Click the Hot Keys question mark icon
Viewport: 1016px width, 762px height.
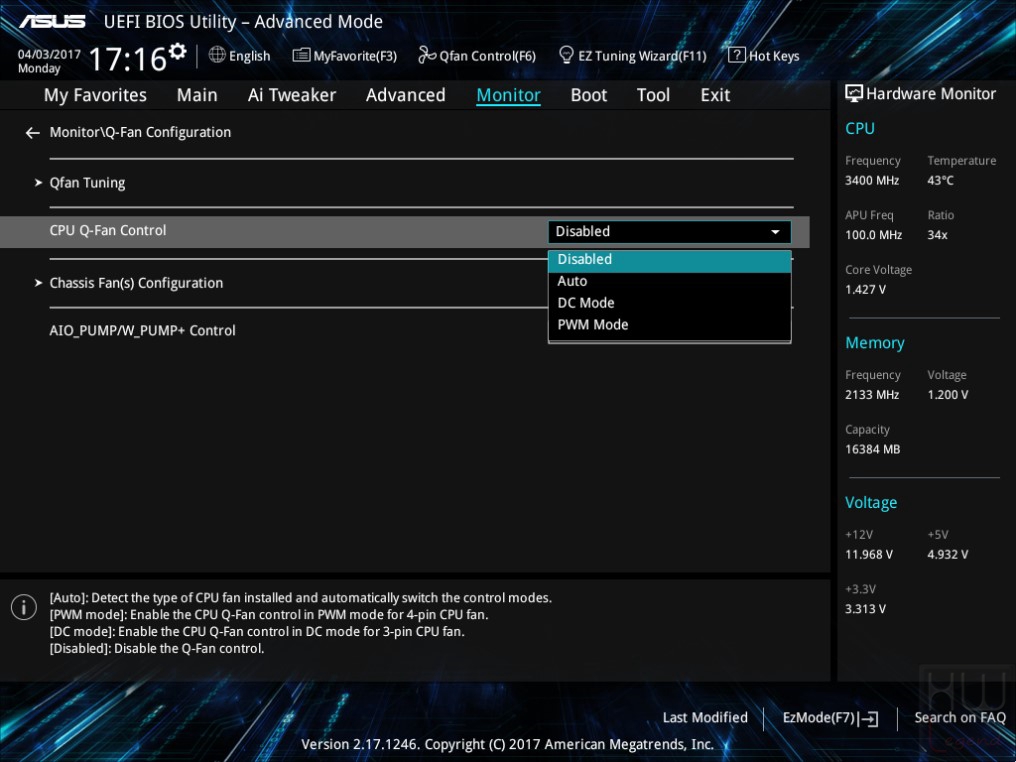coord(737,55)
